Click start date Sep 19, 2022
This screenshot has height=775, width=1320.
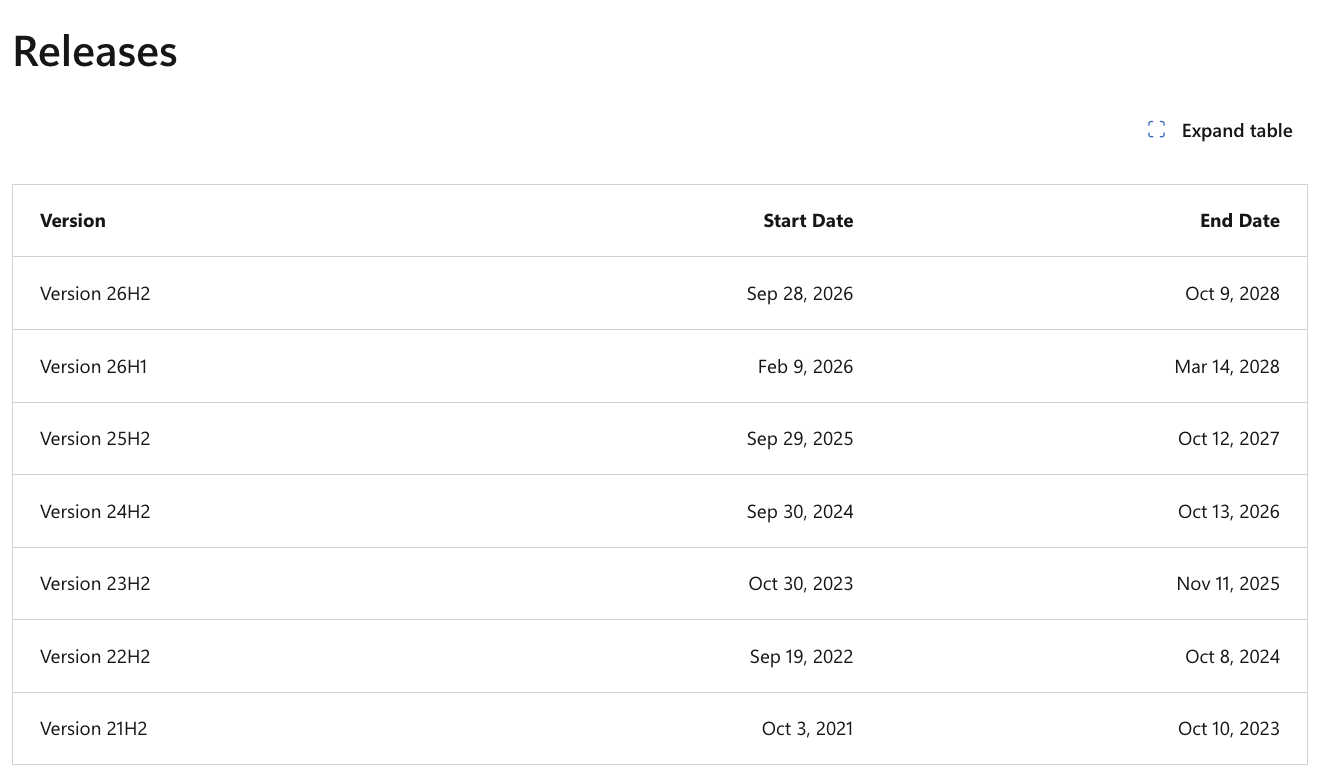(x=801, y=657)
